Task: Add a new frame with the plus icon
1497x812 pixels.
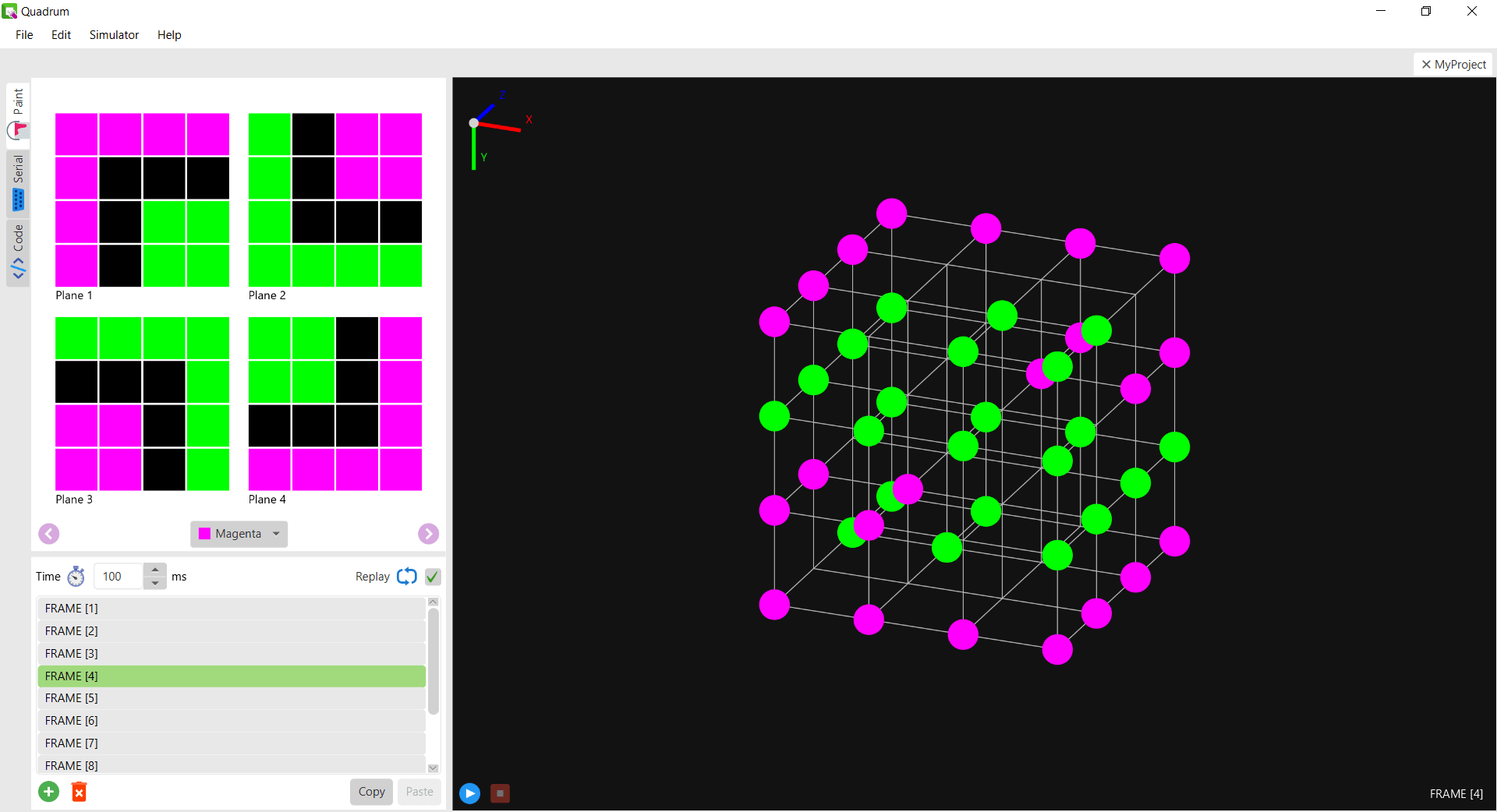Action: 48,792
